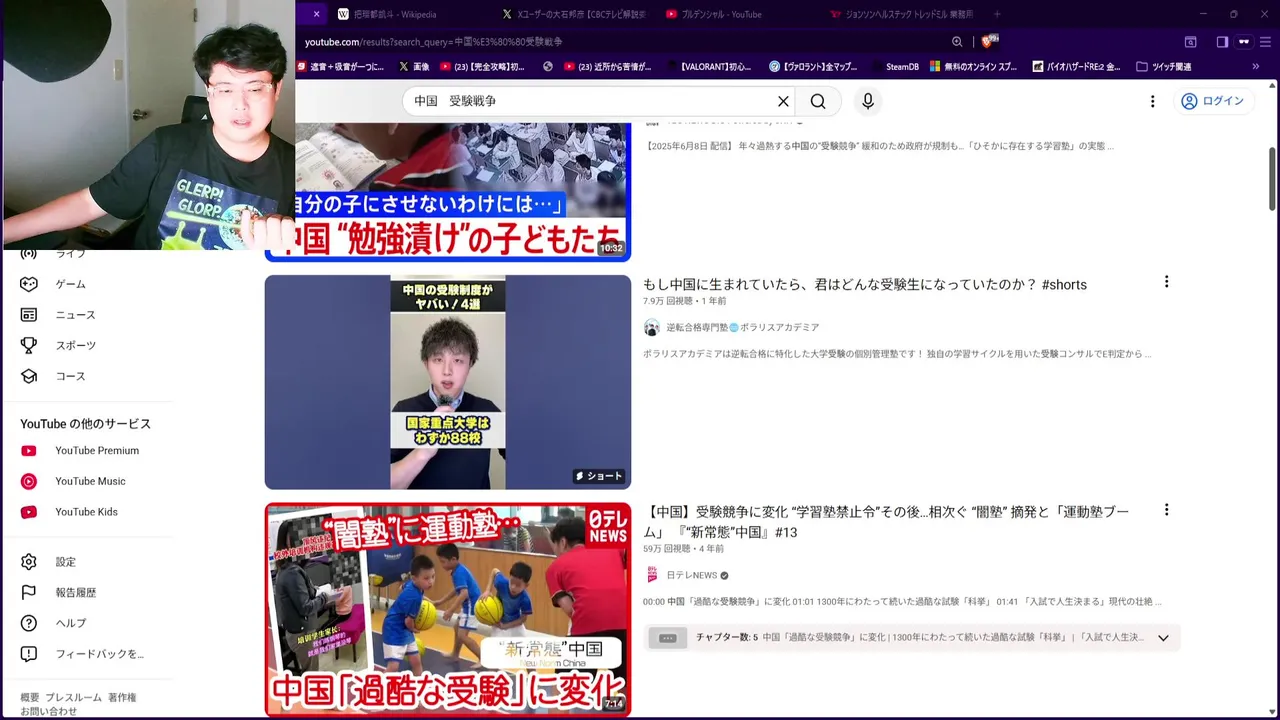Expand the チャプター数 chapters chevron
The width and height of the screenshot is (1280, 720).
coord(1163,638)
